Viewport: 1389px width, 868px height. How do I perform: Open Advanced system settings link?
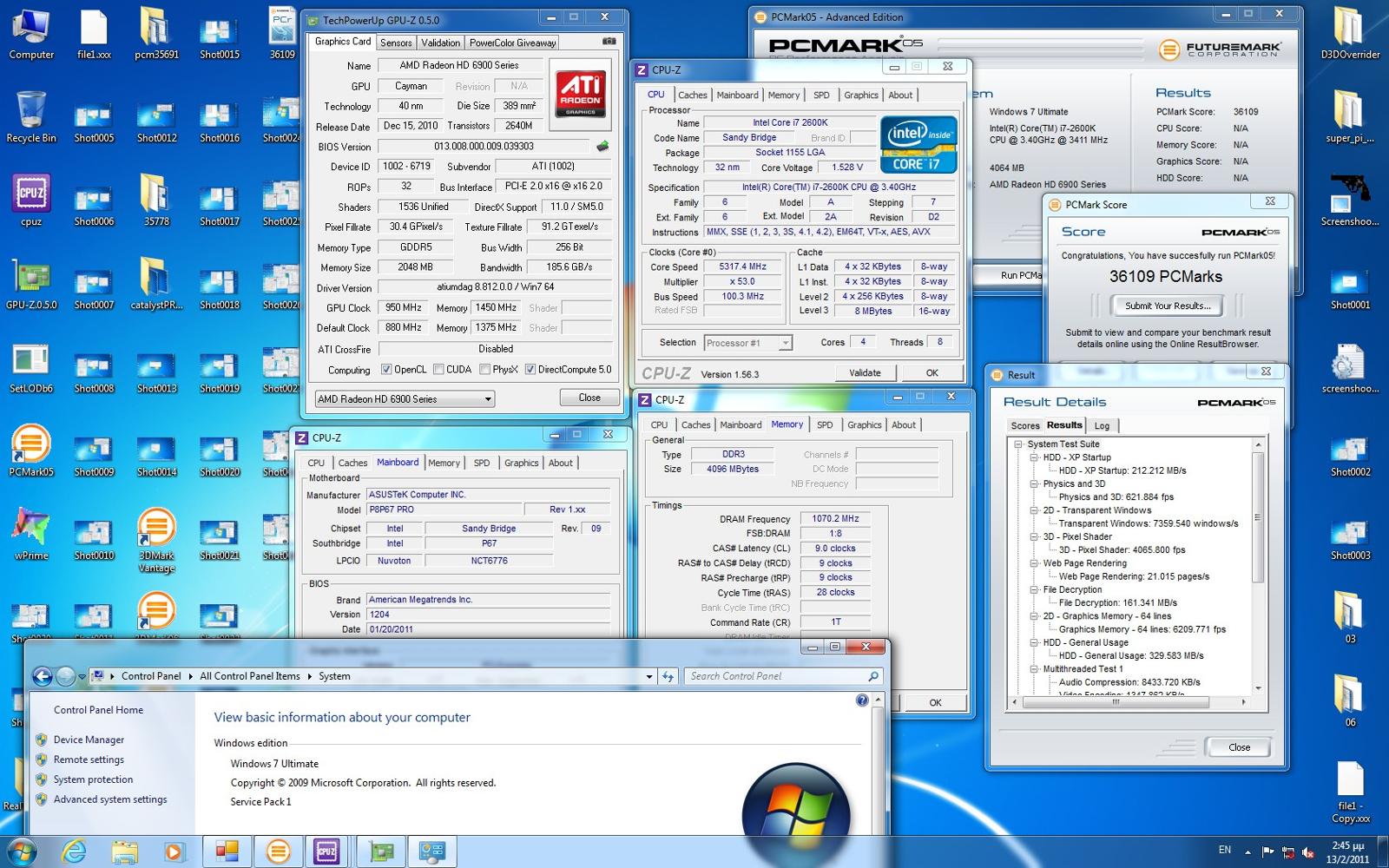coord(110,799)
